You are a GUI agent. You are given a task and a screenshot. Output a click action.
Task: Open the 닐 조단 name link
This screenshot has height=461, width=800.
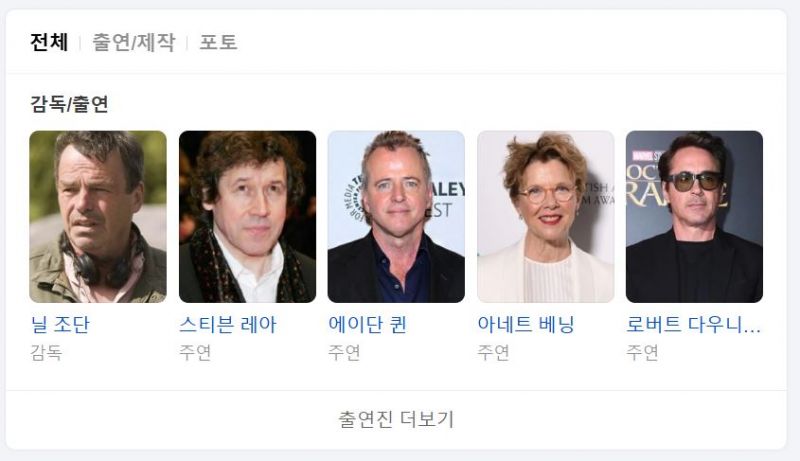(x=60, y=325)
